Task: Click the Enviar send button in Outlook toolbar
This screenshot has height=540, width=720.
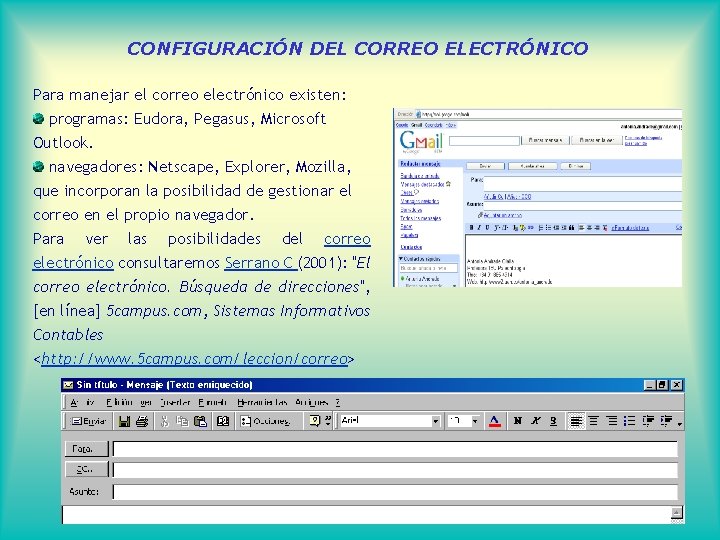Action: [88, 421]
